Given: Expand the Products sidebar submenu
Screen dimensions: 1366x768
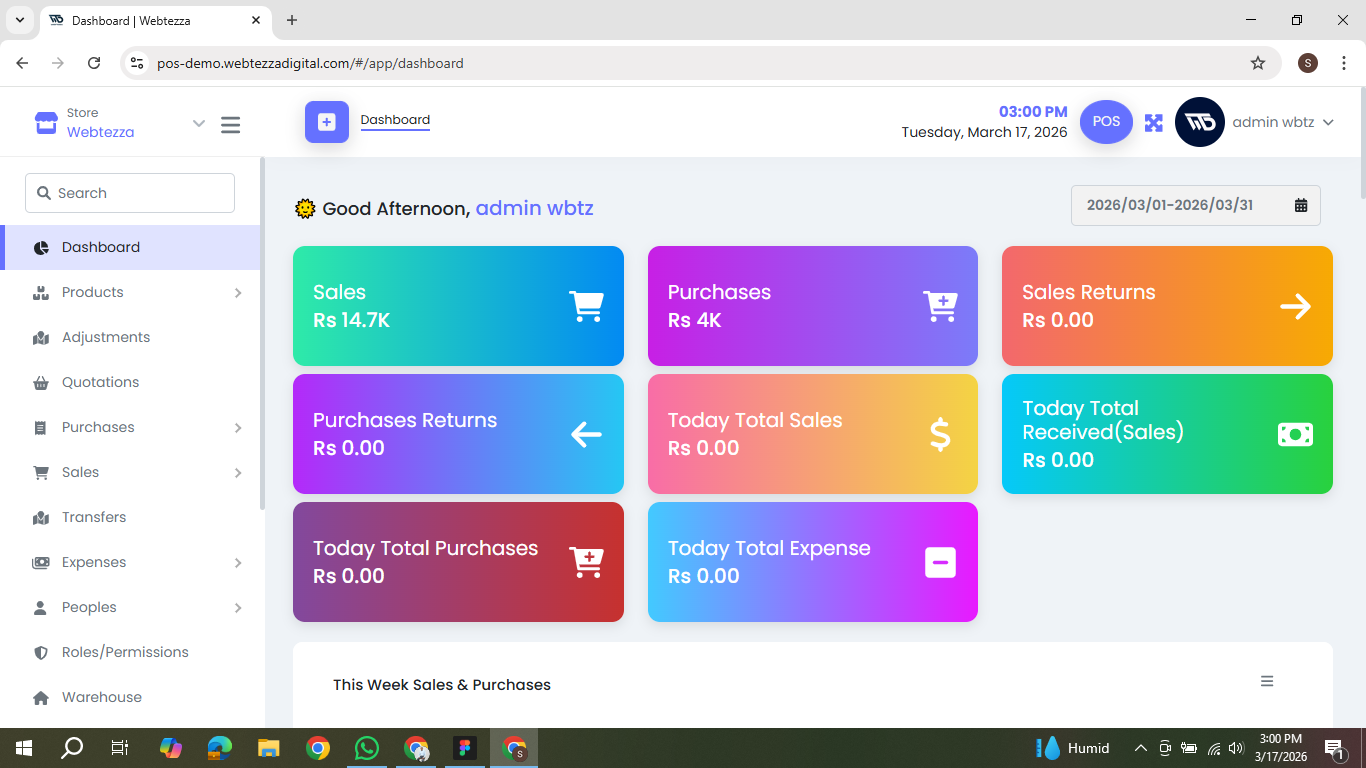Looking at the screenshot, I should tap(238, 293).
